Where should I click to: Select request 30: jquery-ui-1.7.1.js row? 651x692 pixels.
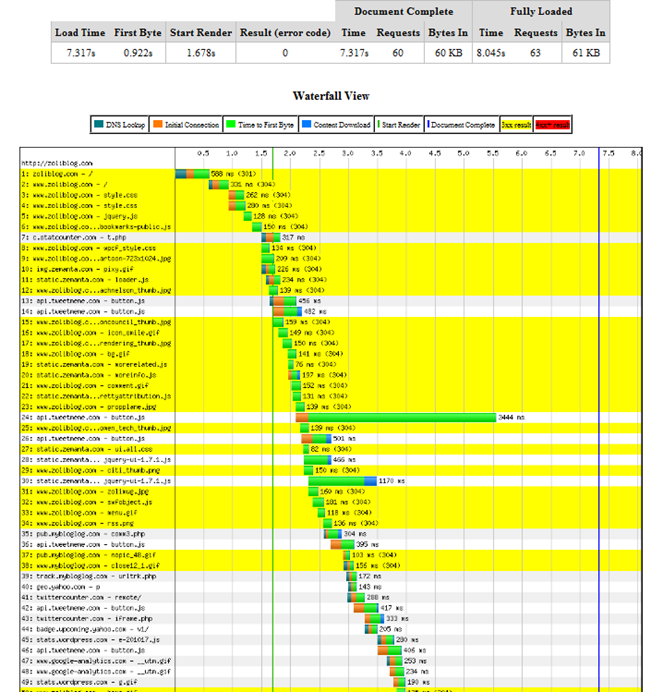pos(331,481)
